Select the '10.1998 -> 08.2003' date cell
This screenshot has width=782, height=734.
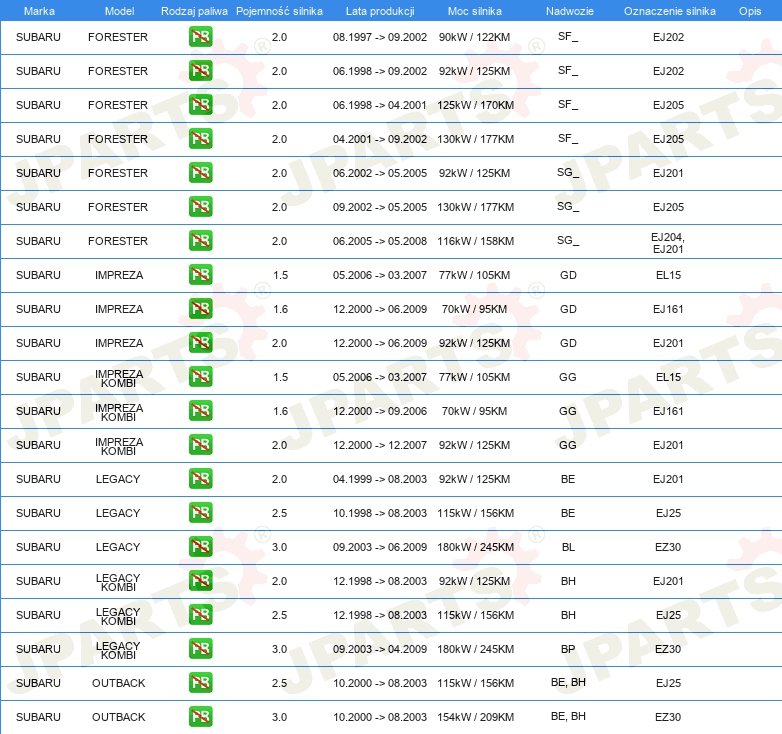tap(380, 513)
